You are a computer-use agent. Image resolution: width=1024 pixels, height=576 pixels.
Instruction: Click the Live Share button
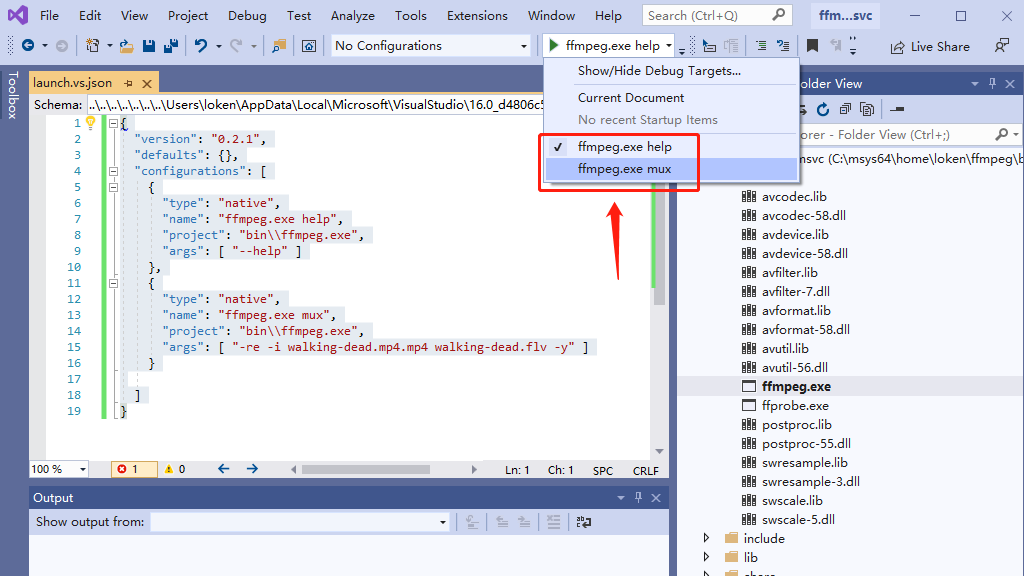[x=931, y=46]
